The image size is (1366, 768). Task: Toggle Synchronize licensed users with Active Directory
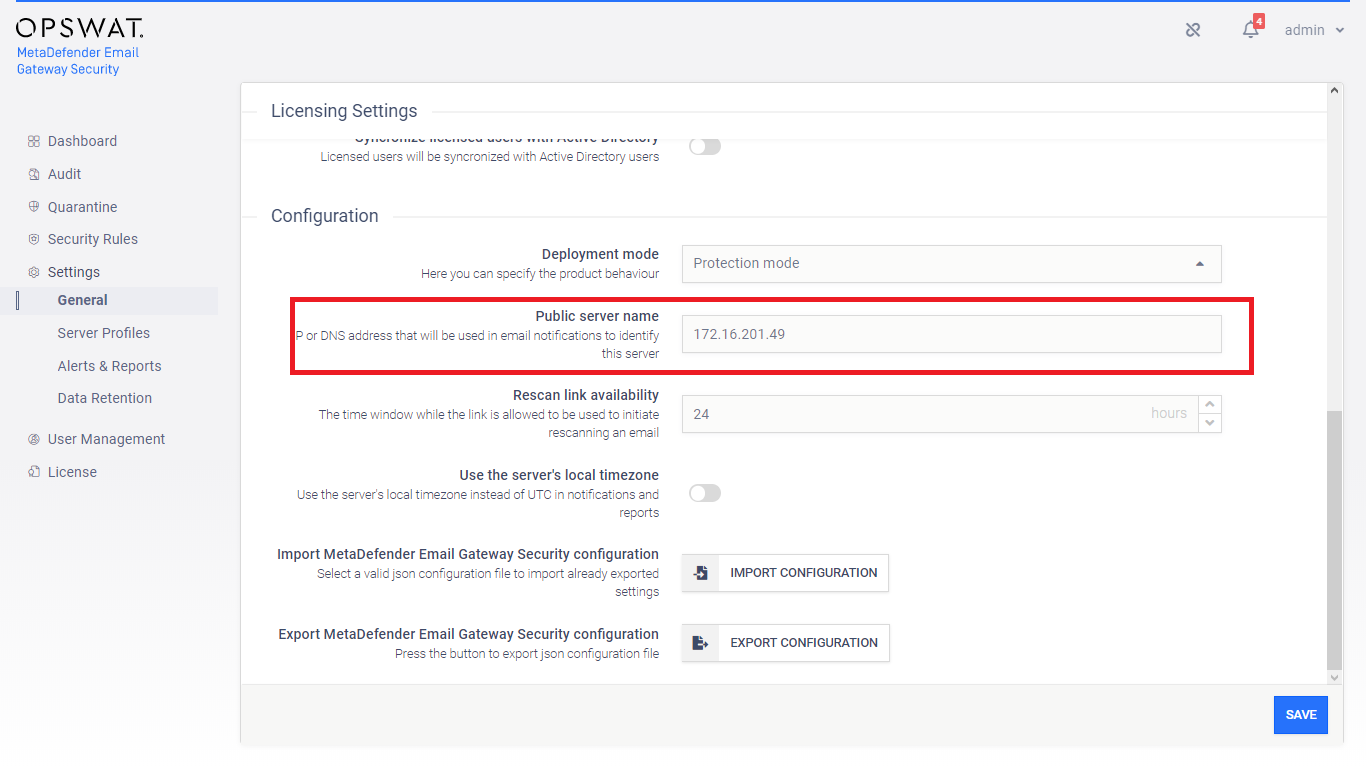(x=705, y=146)
